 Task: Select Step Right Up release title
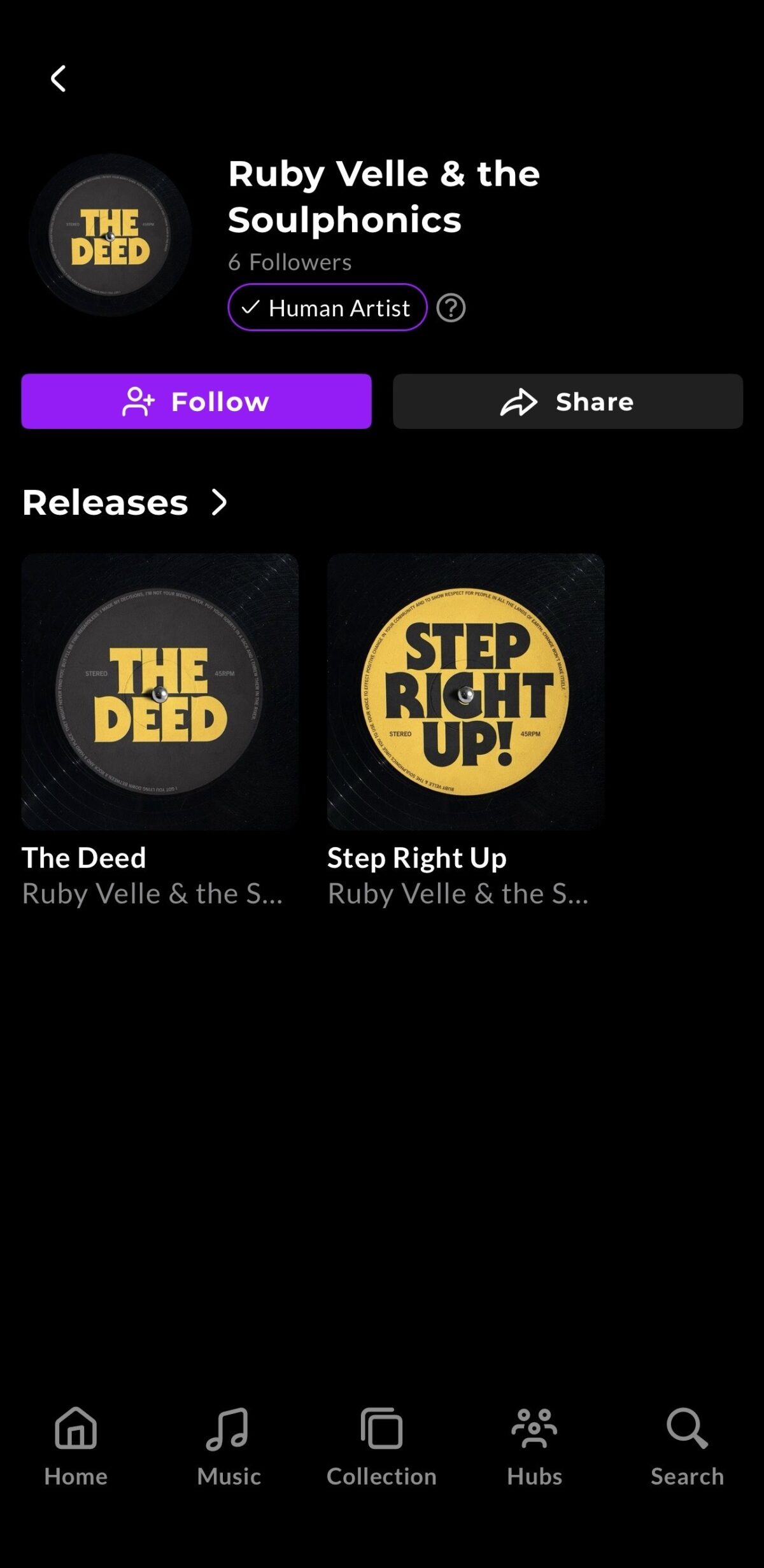pos(417,858)
